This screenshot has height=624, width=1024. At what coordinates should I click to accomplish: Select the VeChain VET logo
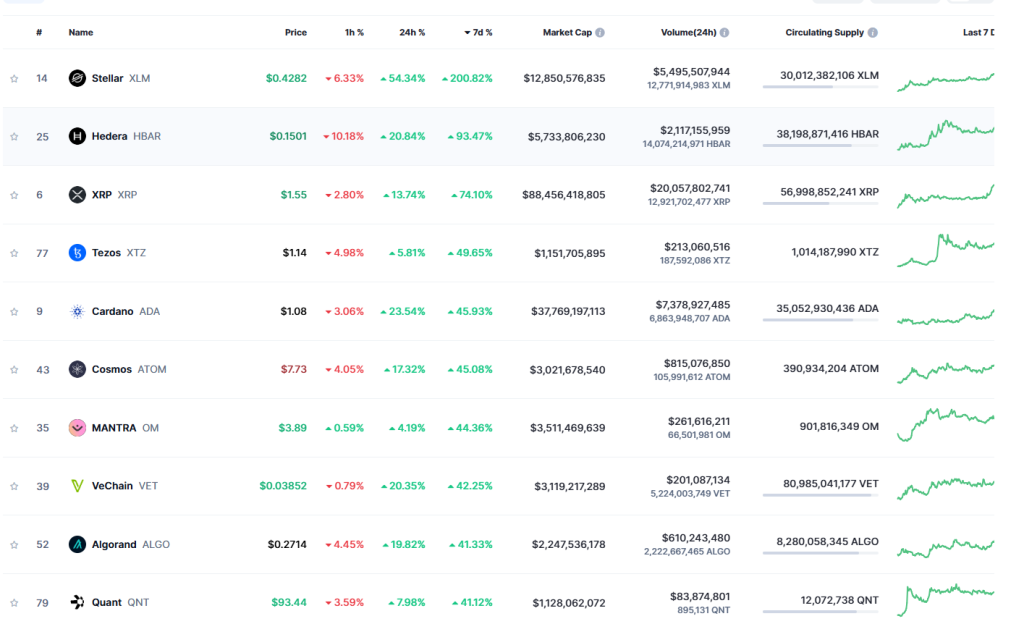(x=76, y=486)
